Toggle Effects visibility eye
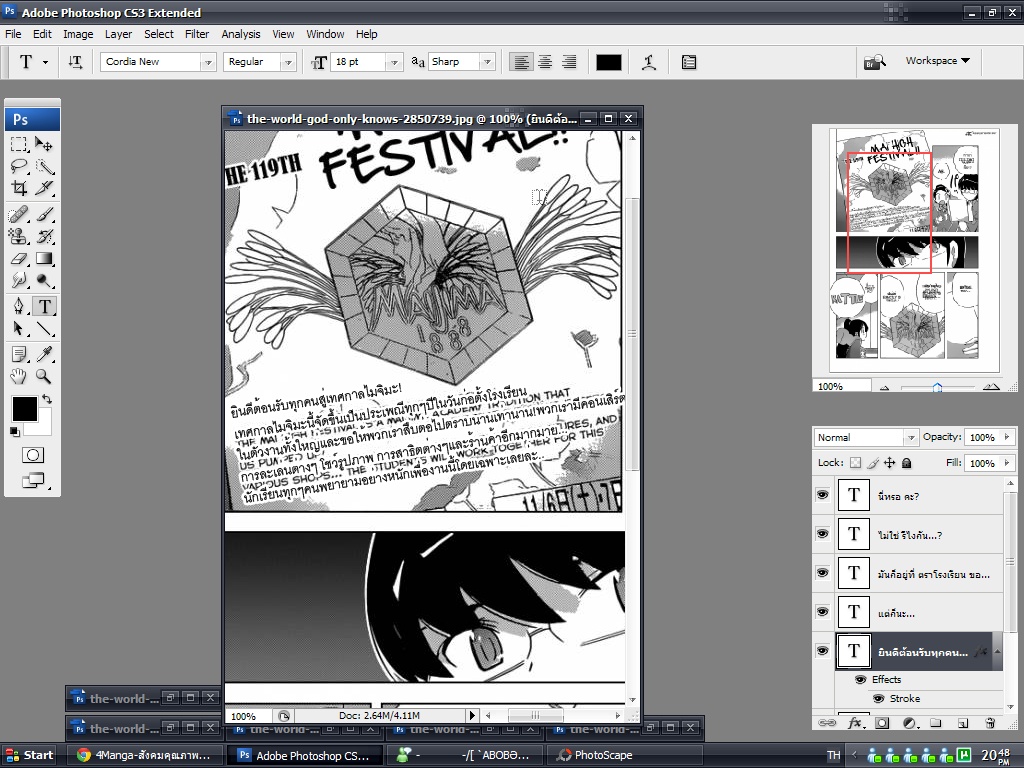 (861, 679)
